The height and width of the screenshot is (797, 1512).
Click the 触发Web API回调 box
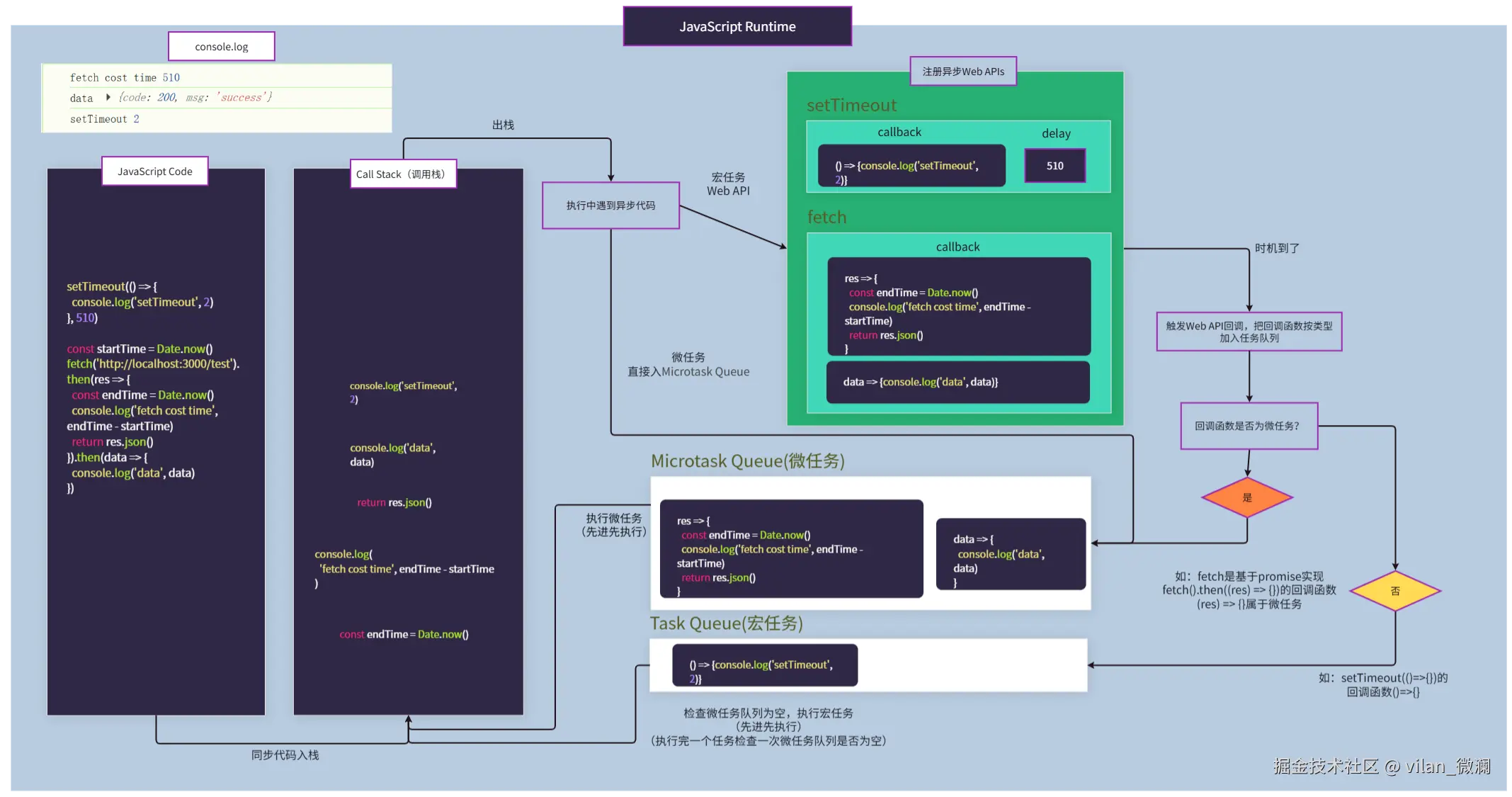click(x=1249, y=332)
